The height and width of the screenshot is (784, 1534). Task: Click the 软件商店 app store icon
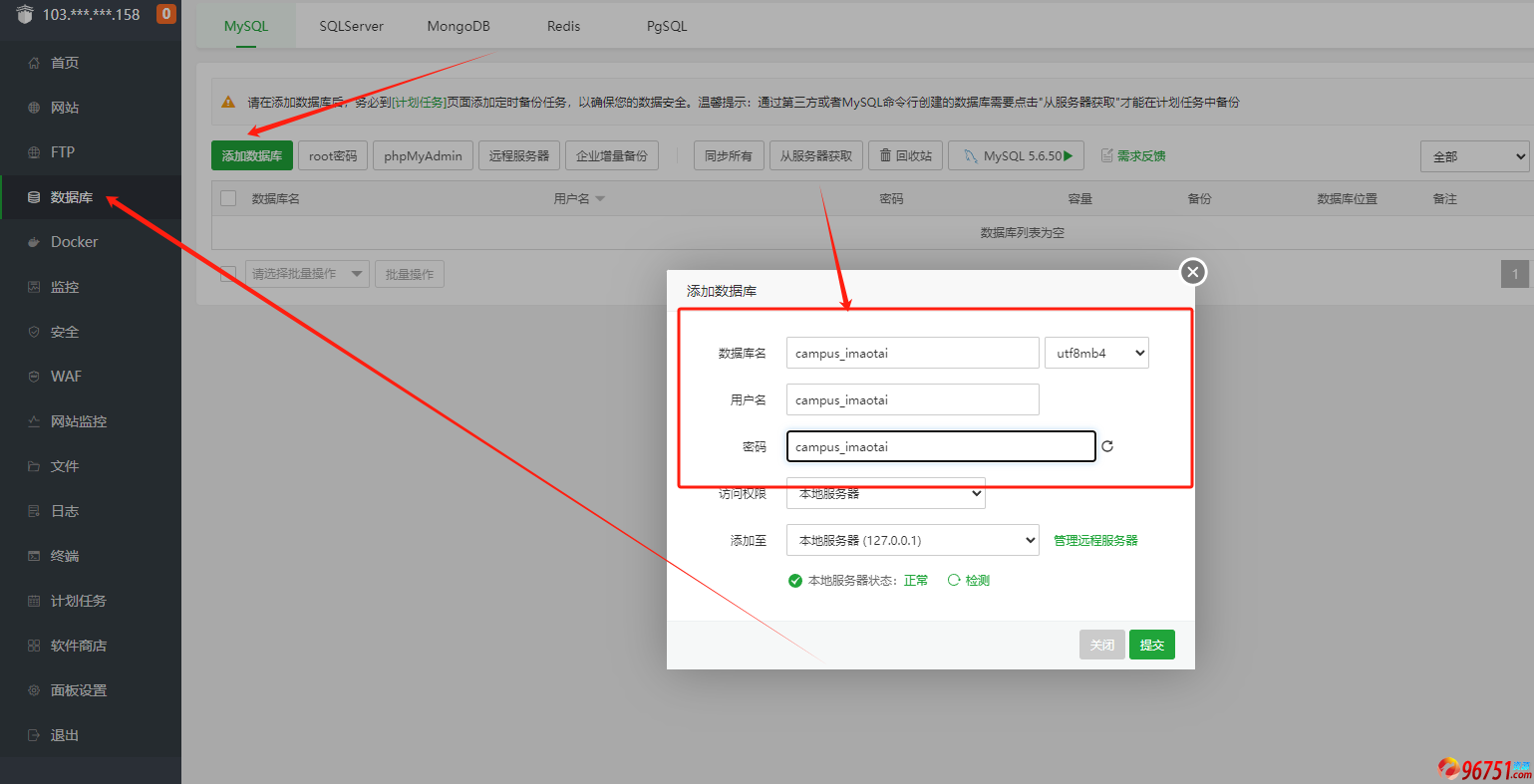coord(34,646)
